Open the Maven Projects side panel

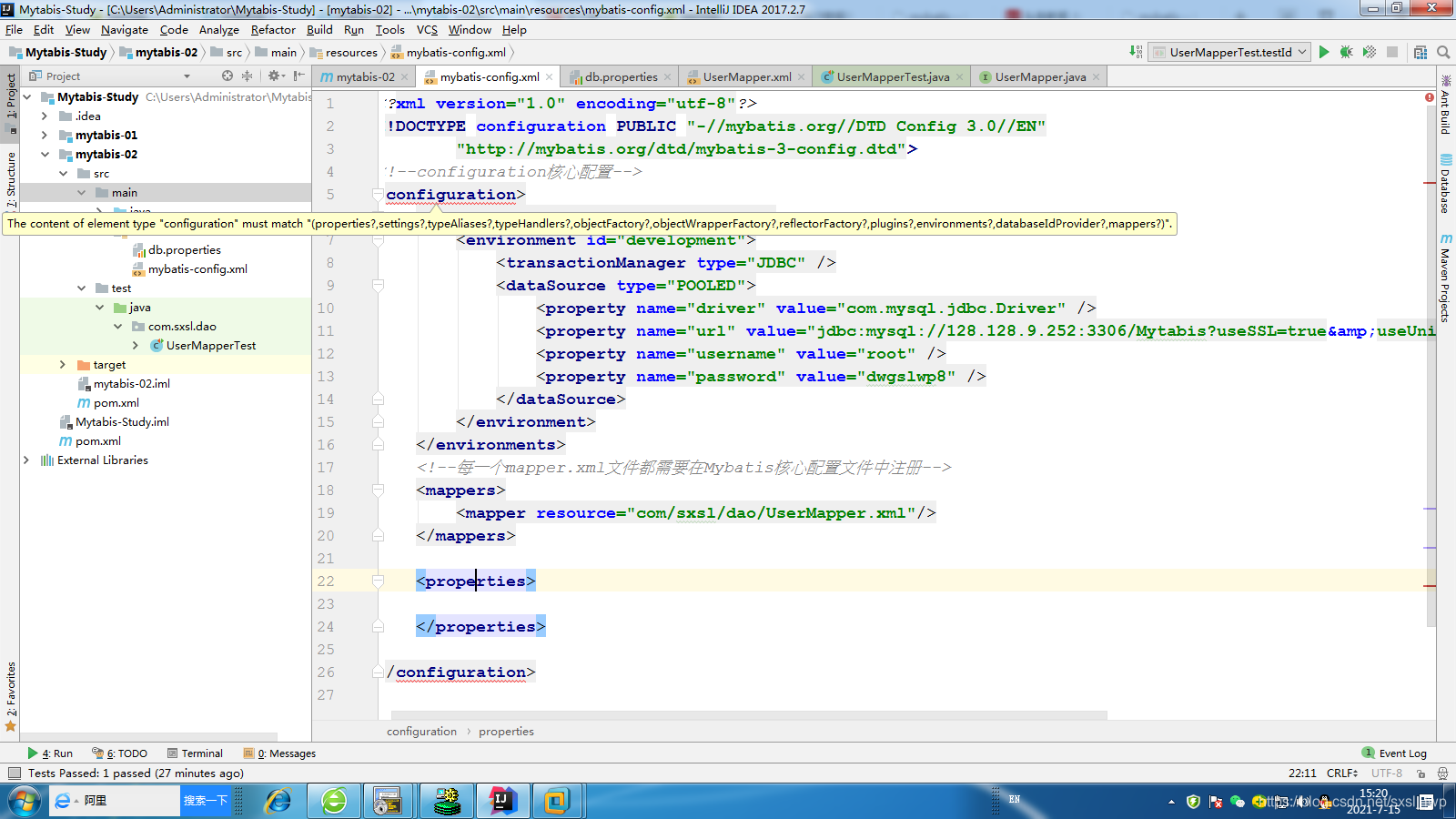coord(1446,278)
